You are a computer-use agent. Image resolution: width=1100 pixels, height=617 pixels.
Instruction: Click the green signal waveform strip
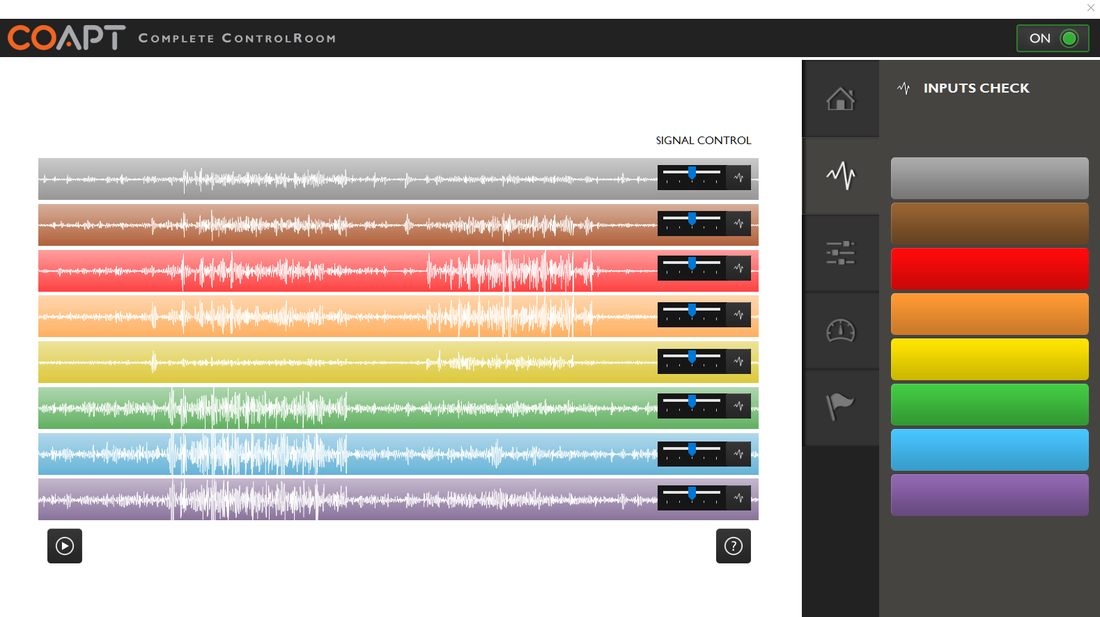(x=340, y=407)
